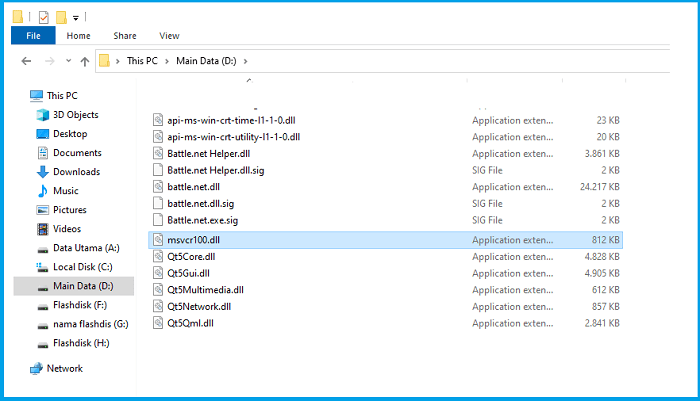Screen dimensions: 700x401
Task: Expand chevron after Main Data (D:) in address bar
Action: point(246,61)
